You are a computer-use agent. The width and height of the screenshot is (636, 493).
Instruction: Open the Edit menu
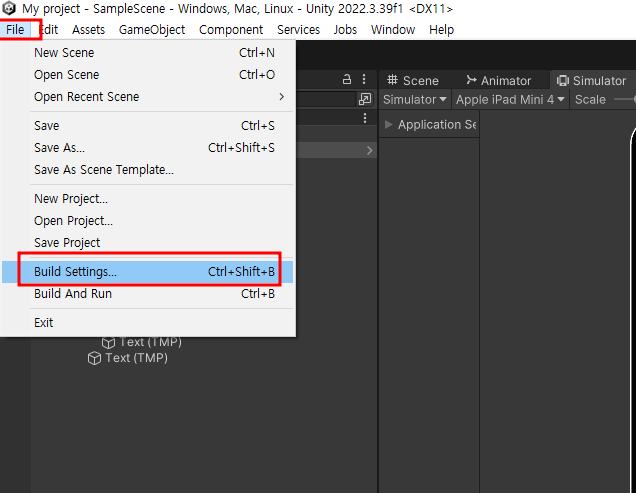49,30
